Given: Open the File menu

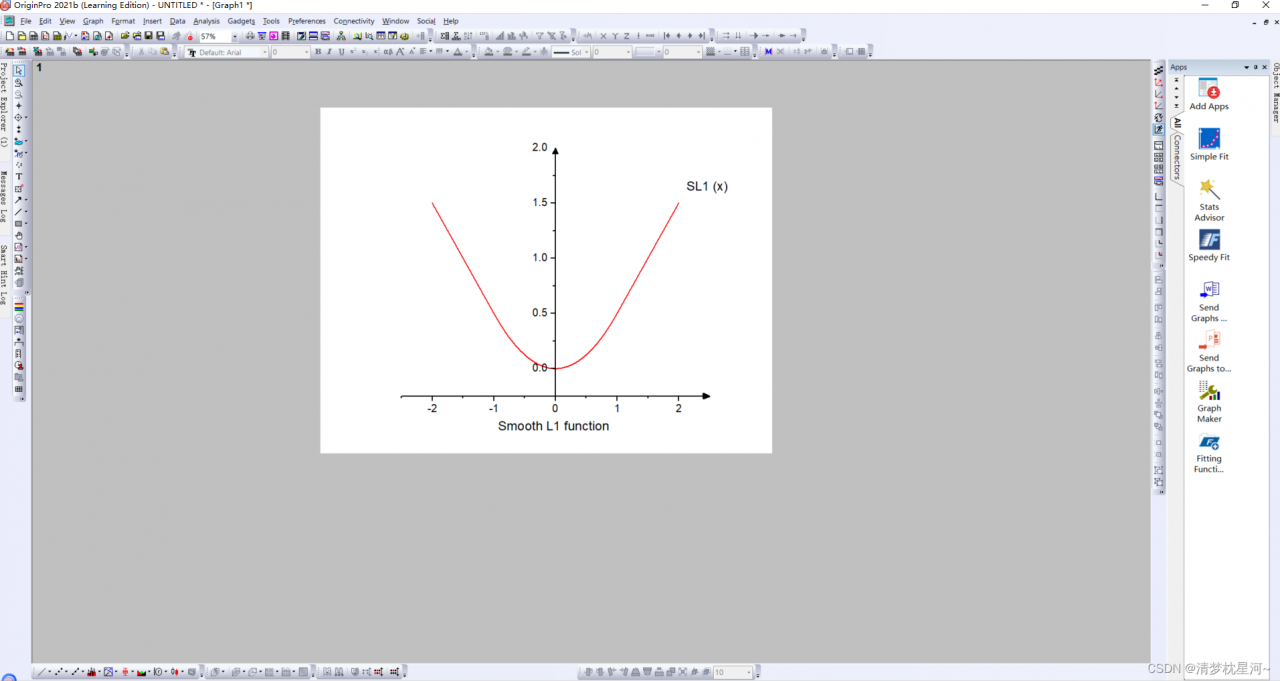Looking at the screenshot, I should pos(26,21).
